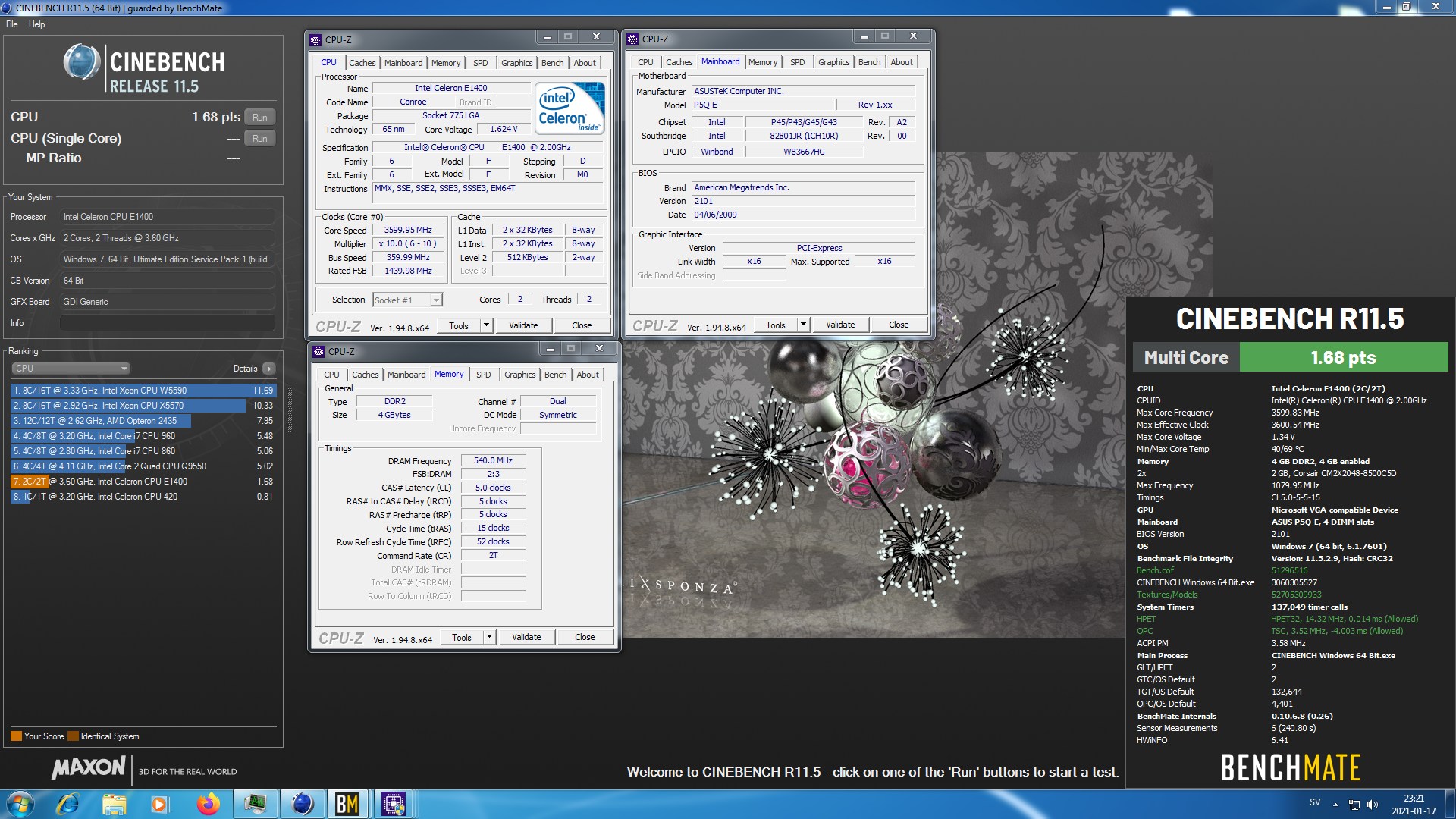Click the CPU-Z title icon of the Mainboard window

click(x=633, y=39)
